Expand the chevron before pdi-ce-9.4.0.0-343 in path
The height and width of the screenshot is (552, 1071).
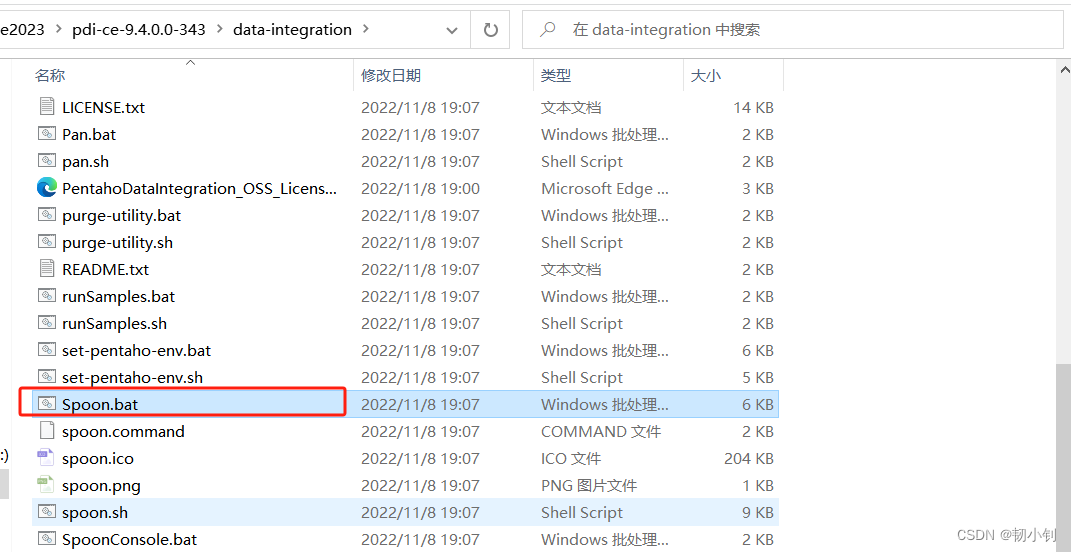tap(58, 29)
